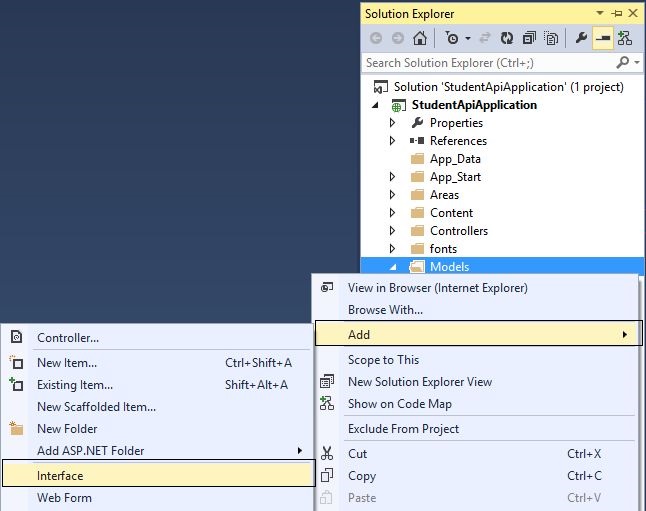Choose Cut from context menu
646x511 pixels.
point(476,454)
